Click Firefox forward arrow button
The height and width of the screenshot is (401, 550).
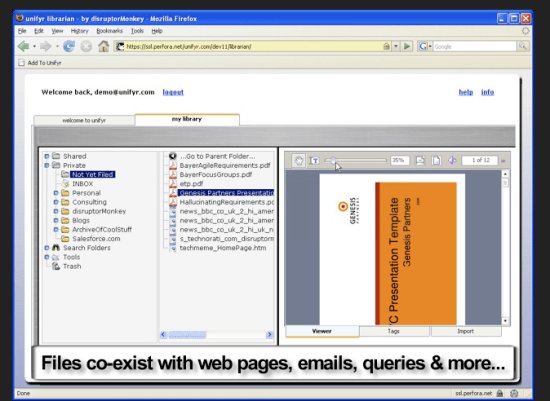[46, 46]
